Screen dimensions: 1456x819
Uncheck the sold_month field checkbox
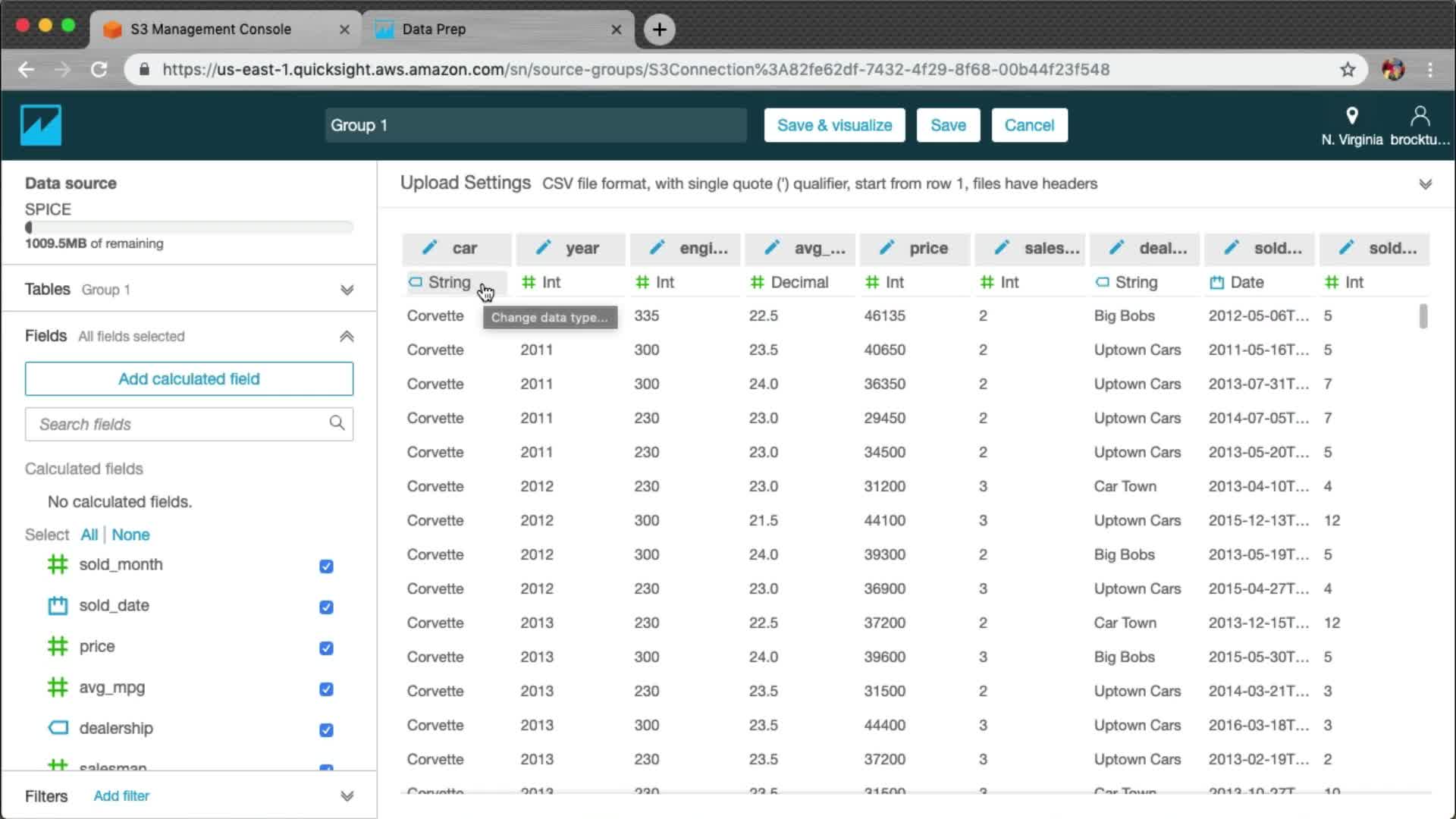(326, 566)
